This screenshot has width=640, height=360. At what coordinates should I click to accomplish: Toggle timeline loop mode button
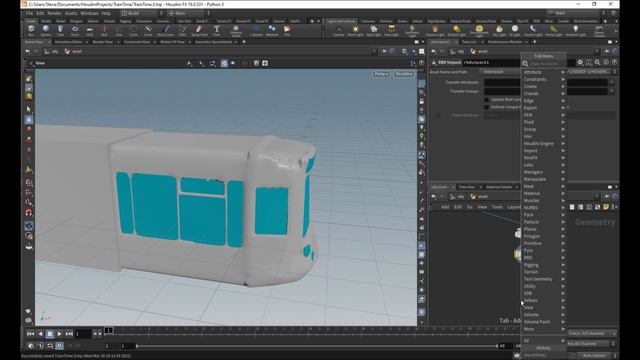[50, 346]
